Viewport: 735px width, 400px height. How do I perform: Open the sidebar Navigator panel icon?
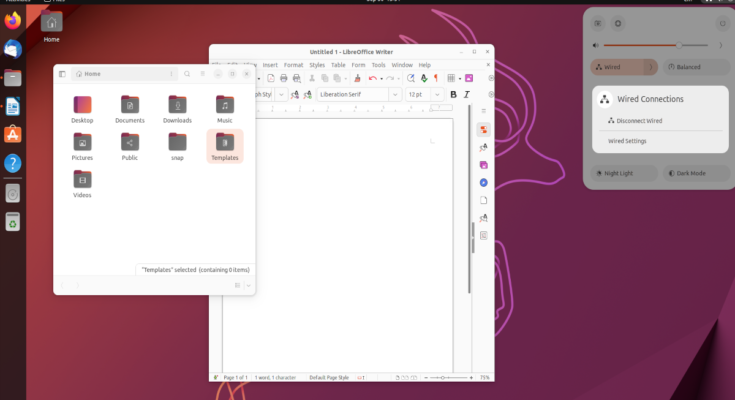[x=483, y=183]
